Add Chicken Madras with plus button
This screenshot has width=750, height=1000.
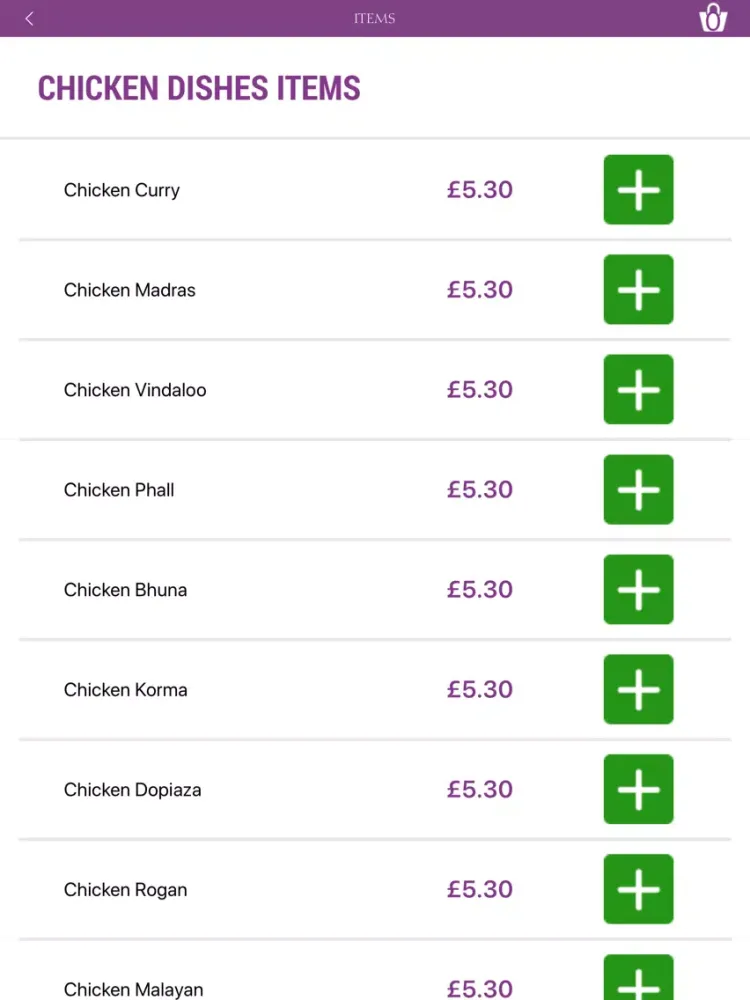[x=638, y=290]
